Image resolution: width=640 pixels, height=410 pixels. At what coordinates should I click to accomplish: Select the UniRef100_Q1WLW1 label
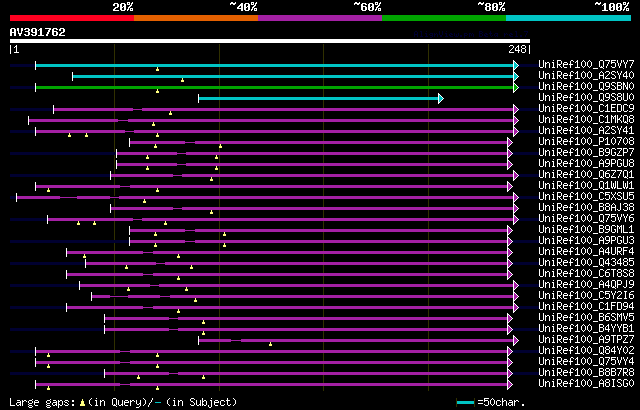point(586,186)
